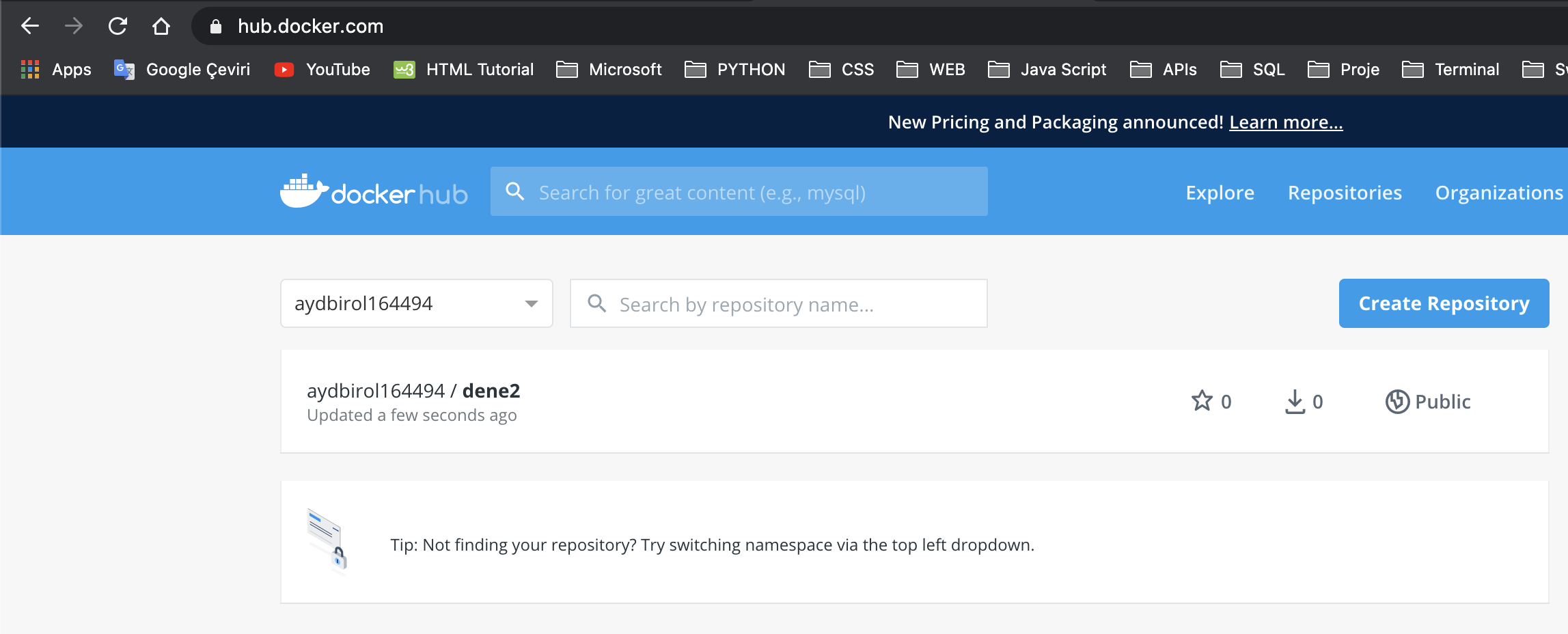
Task: Open the Apps grid bookmark icon
Action: click(x=30, y=70)
